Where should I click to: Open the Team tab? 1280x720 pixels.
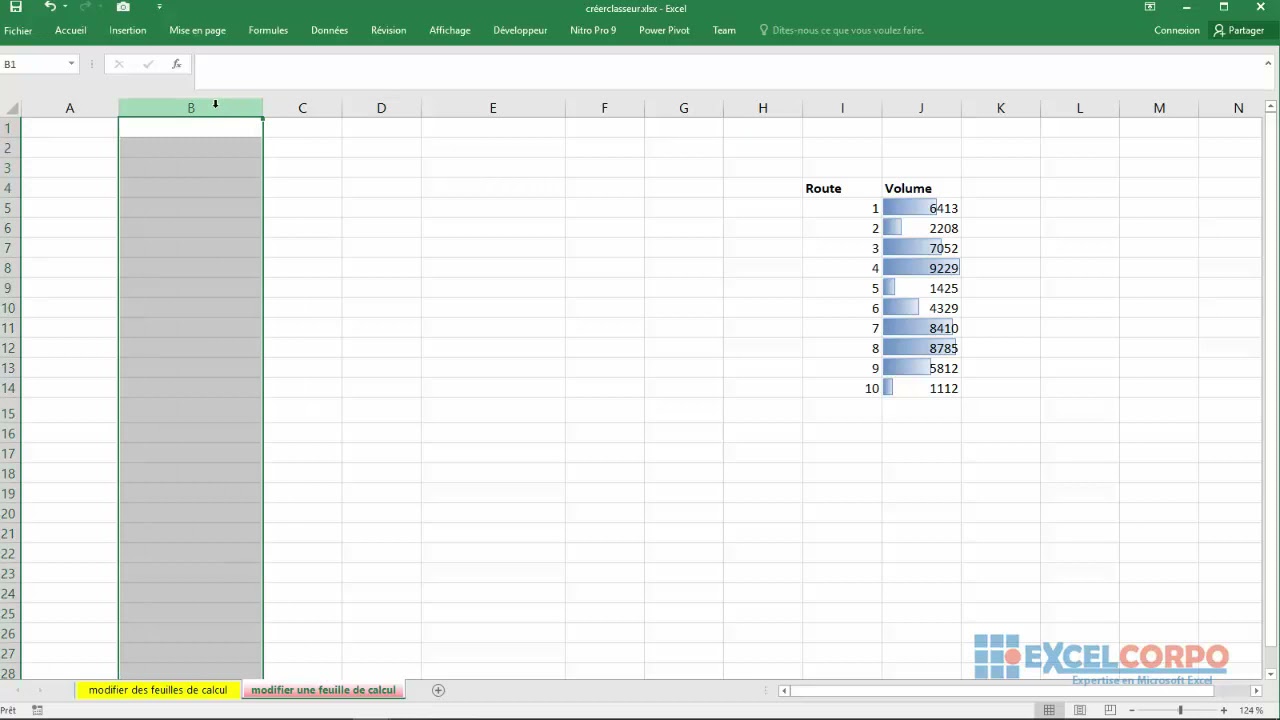click(x=724, y=30)
